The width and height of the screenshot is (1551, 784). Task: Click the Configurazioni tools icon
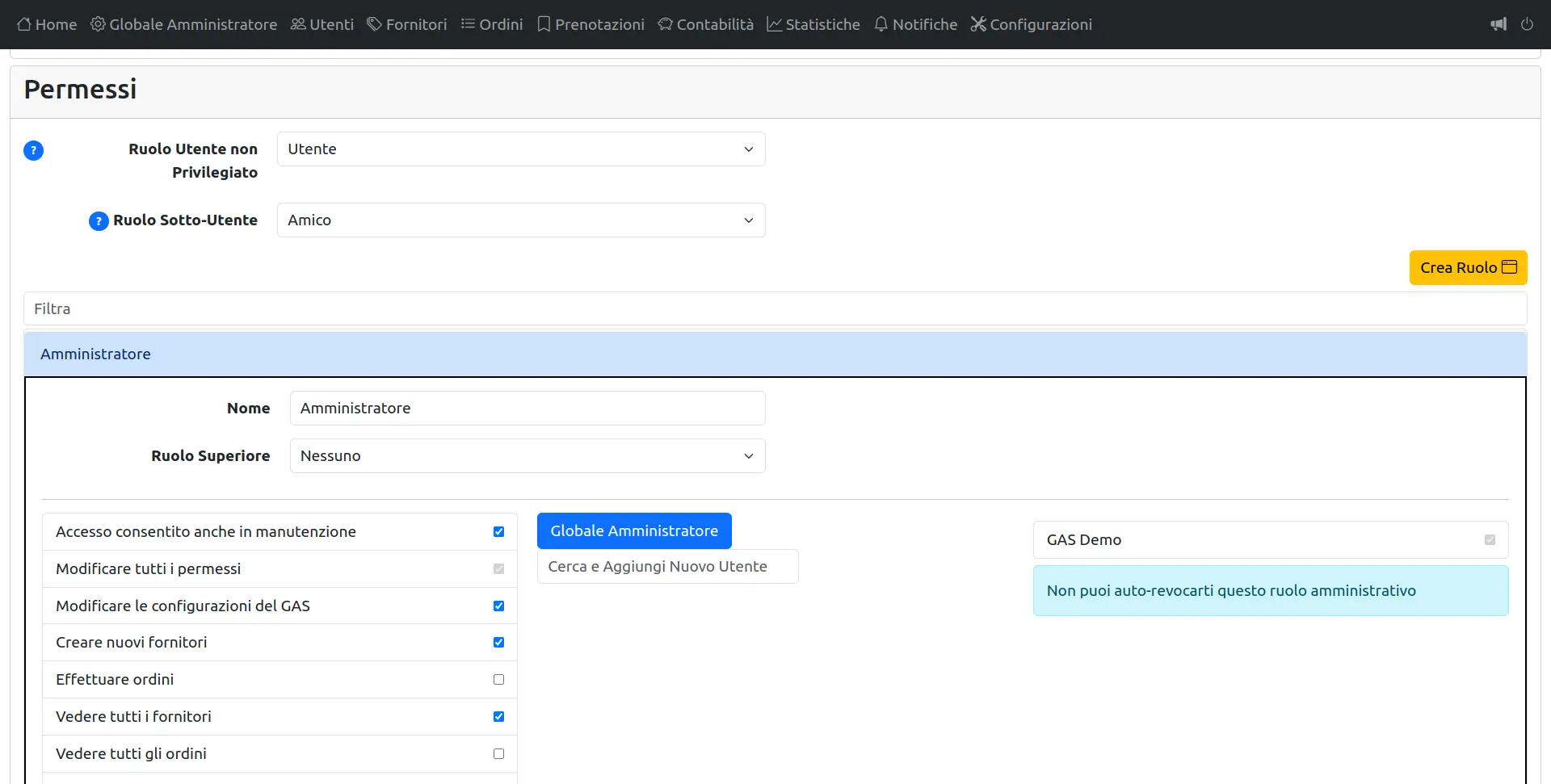tap(978, 24)
